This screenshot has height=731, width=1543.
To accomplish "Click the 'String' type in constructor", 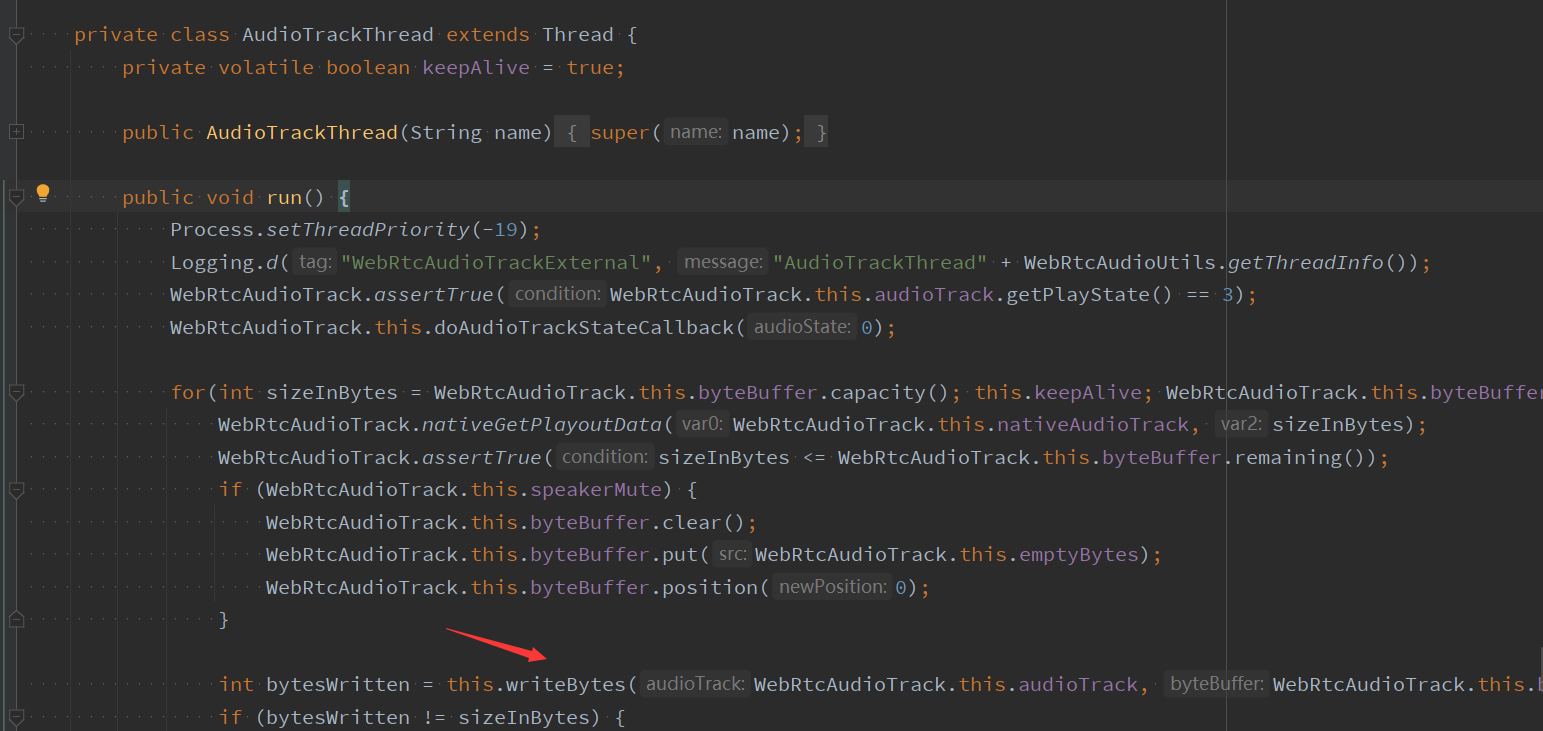I will pyautogui.click(x=446, y=132).
